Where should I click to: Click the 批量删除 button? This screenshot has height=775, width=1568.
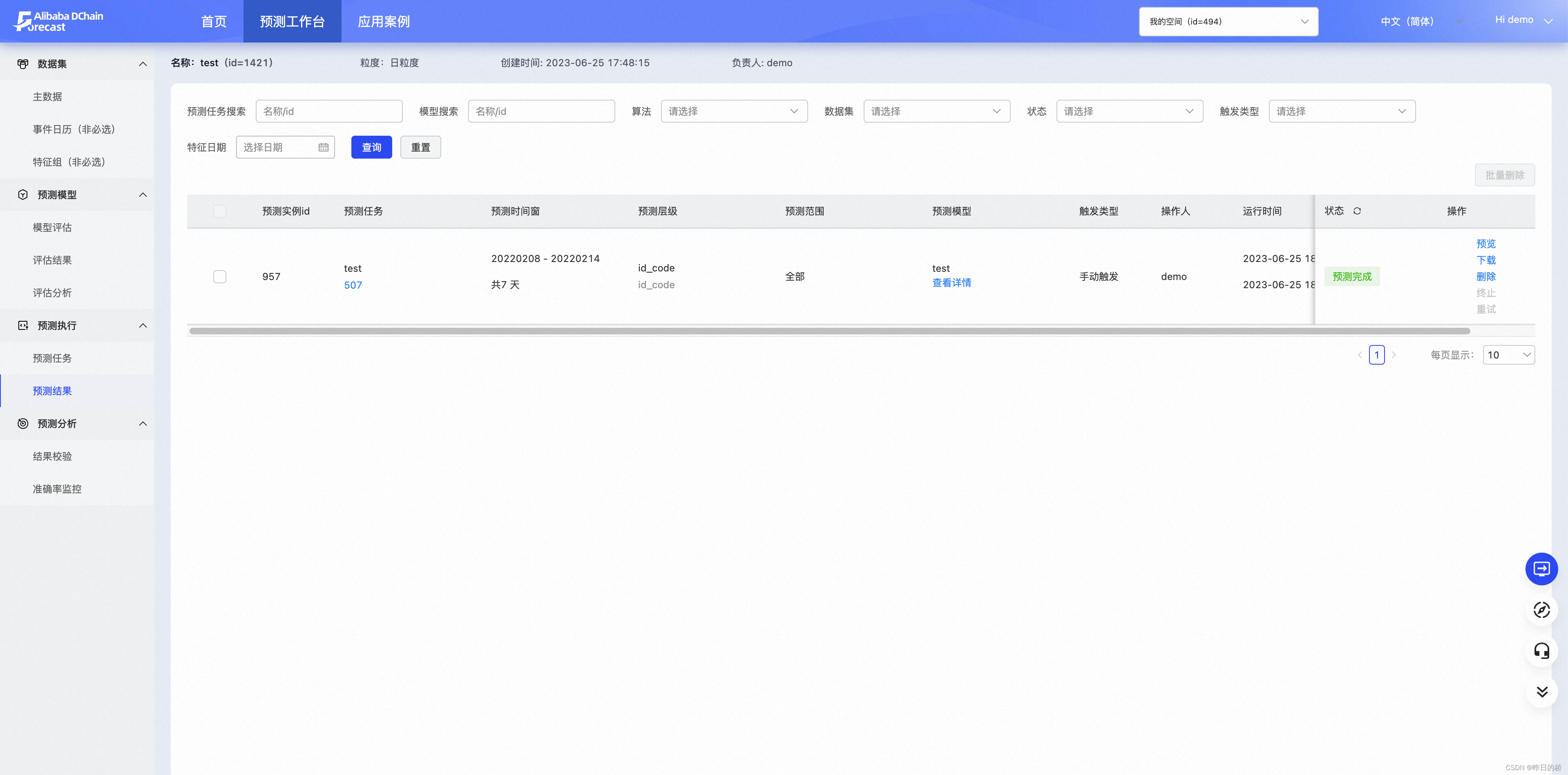tap(1505, 175)
